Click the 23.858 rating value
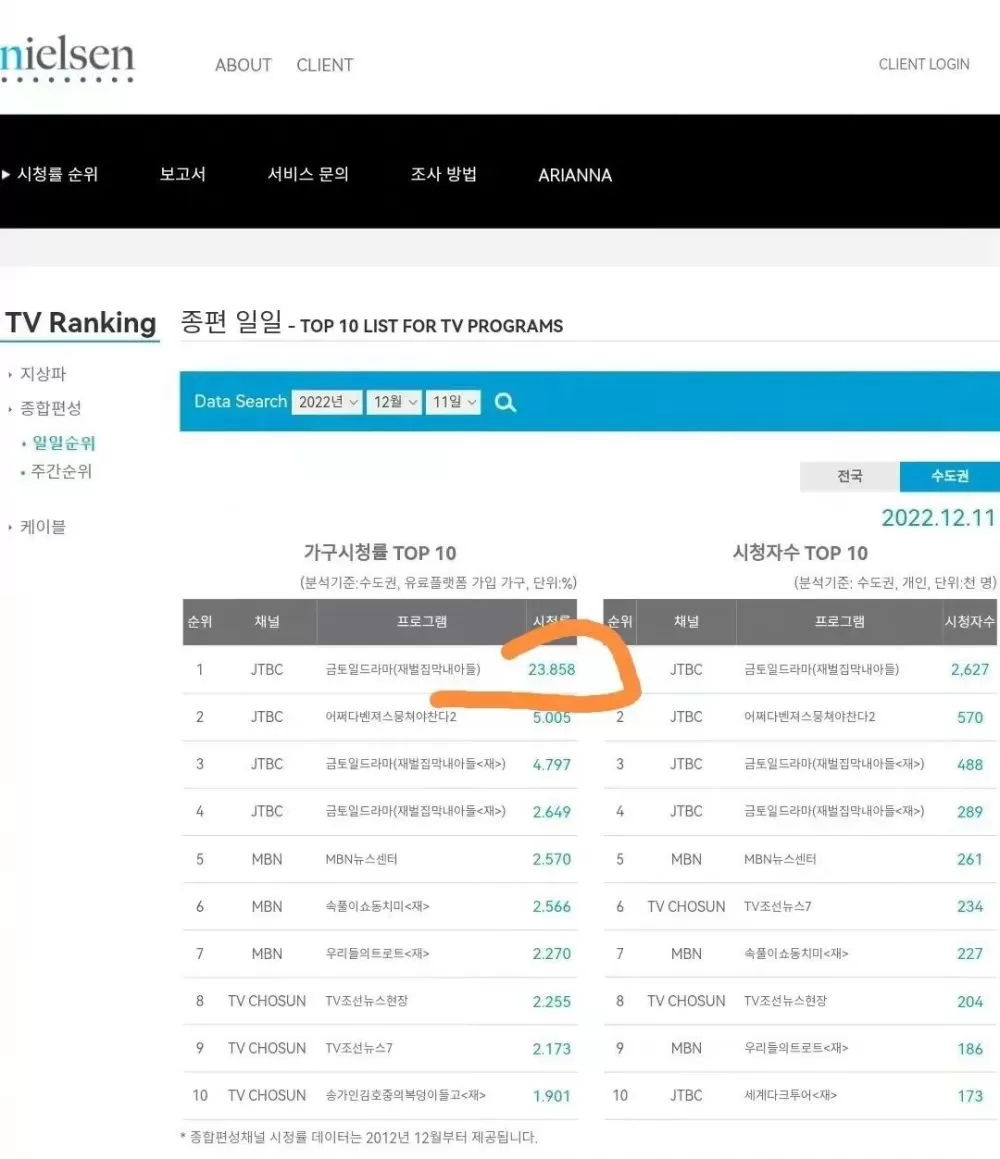The image size is (1000, 1159). (x=551, y=670)
